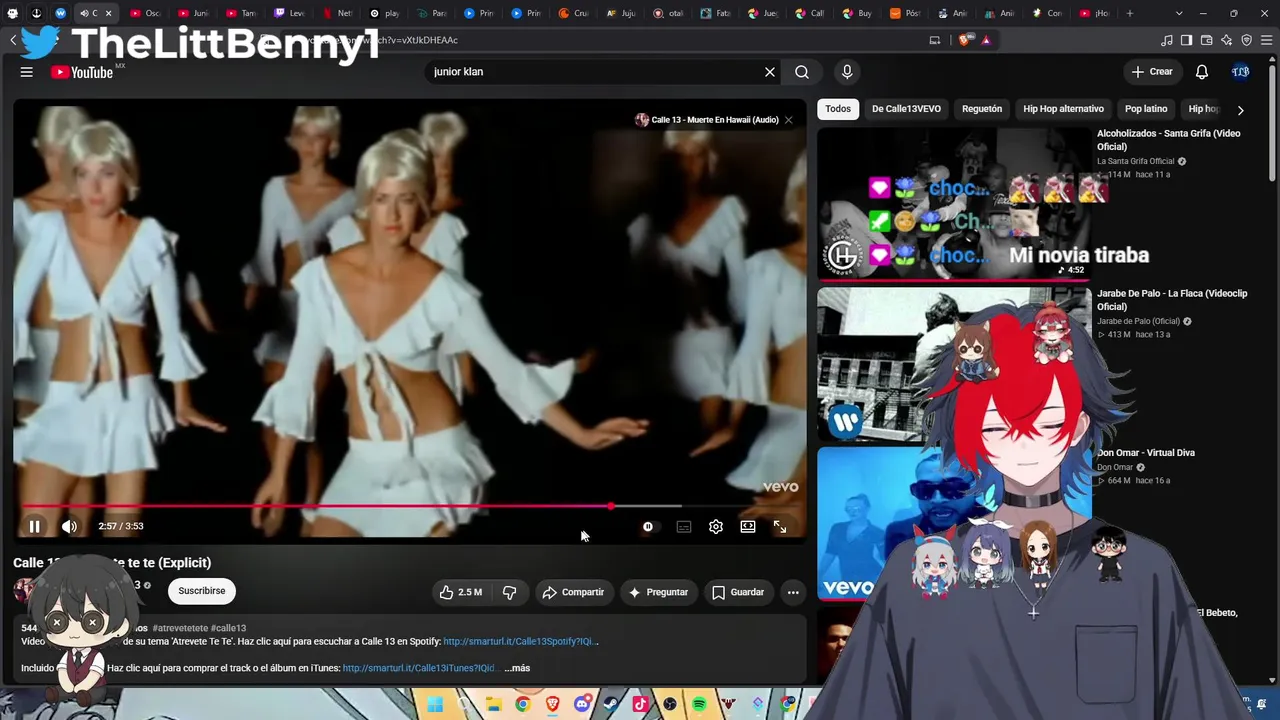Open the Calle 13 - Muerte En Hawaii card
Image resolution: width=1280 pixels, height=720 pixels.
707,120
